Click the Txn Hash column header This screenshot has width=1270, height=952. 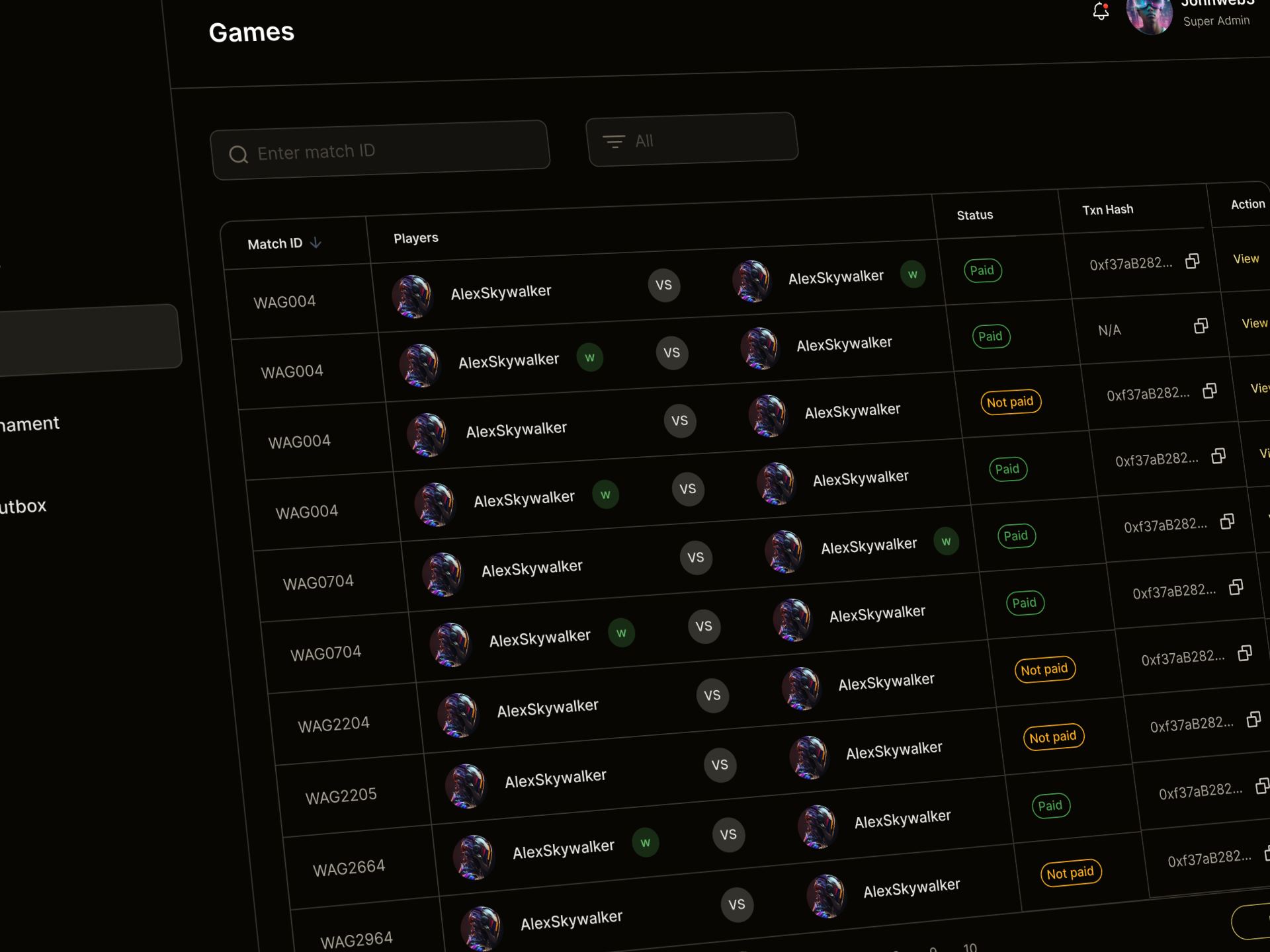pos(1108,210)
